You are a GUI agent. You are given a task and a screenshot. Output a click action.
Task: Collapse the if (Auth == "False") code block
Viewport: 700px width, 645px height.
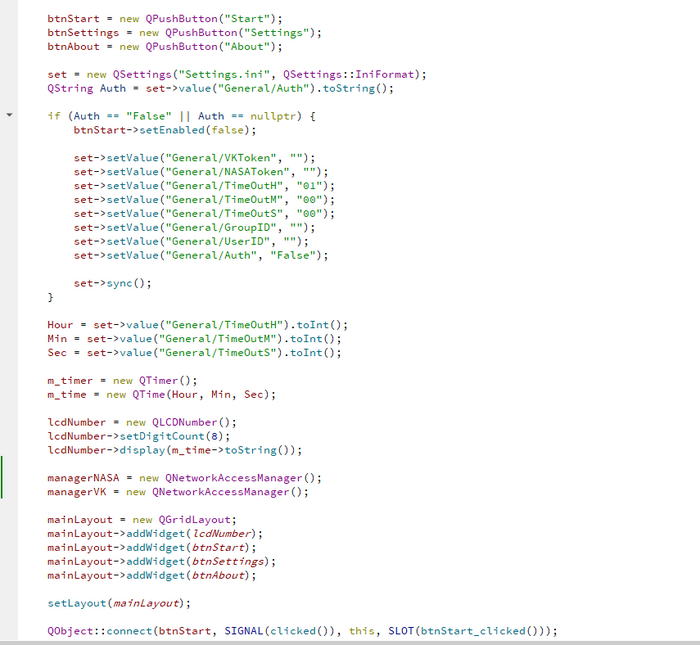pos(9,115)
